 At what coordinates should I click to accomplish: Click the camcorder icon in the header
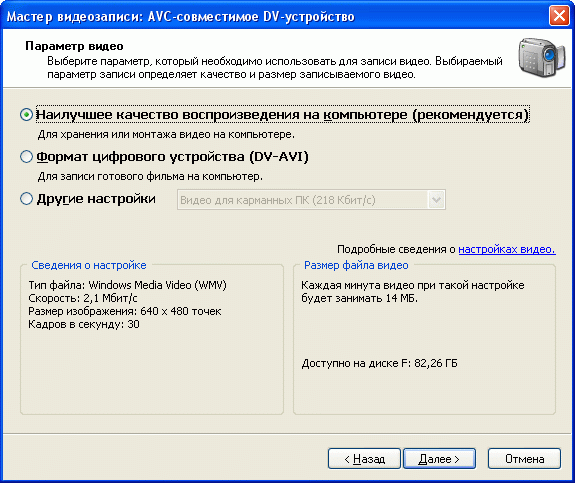pos(542,57)
